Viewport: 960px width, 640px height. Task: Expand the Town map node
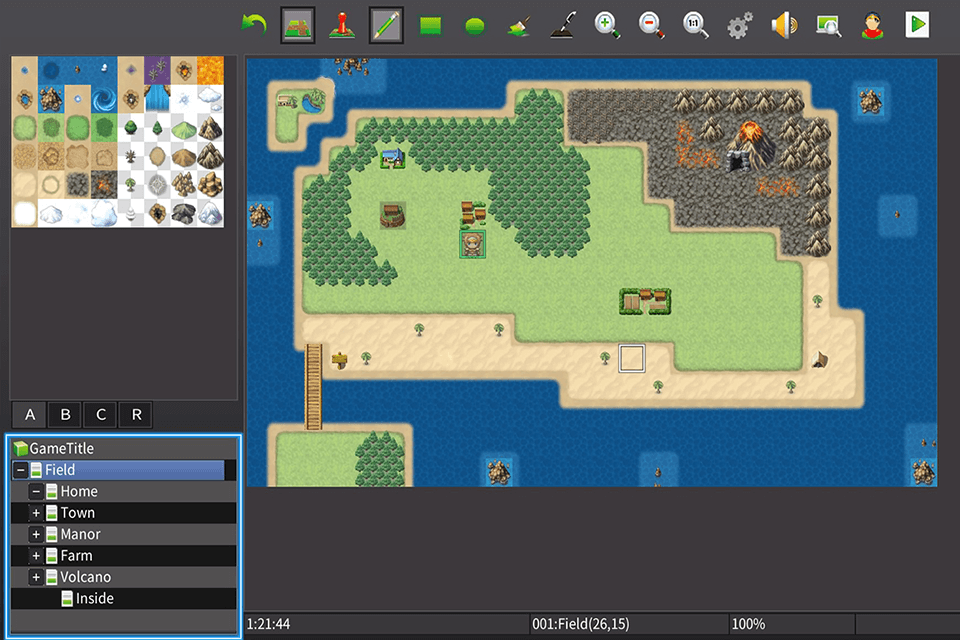[x=36, y=512]
